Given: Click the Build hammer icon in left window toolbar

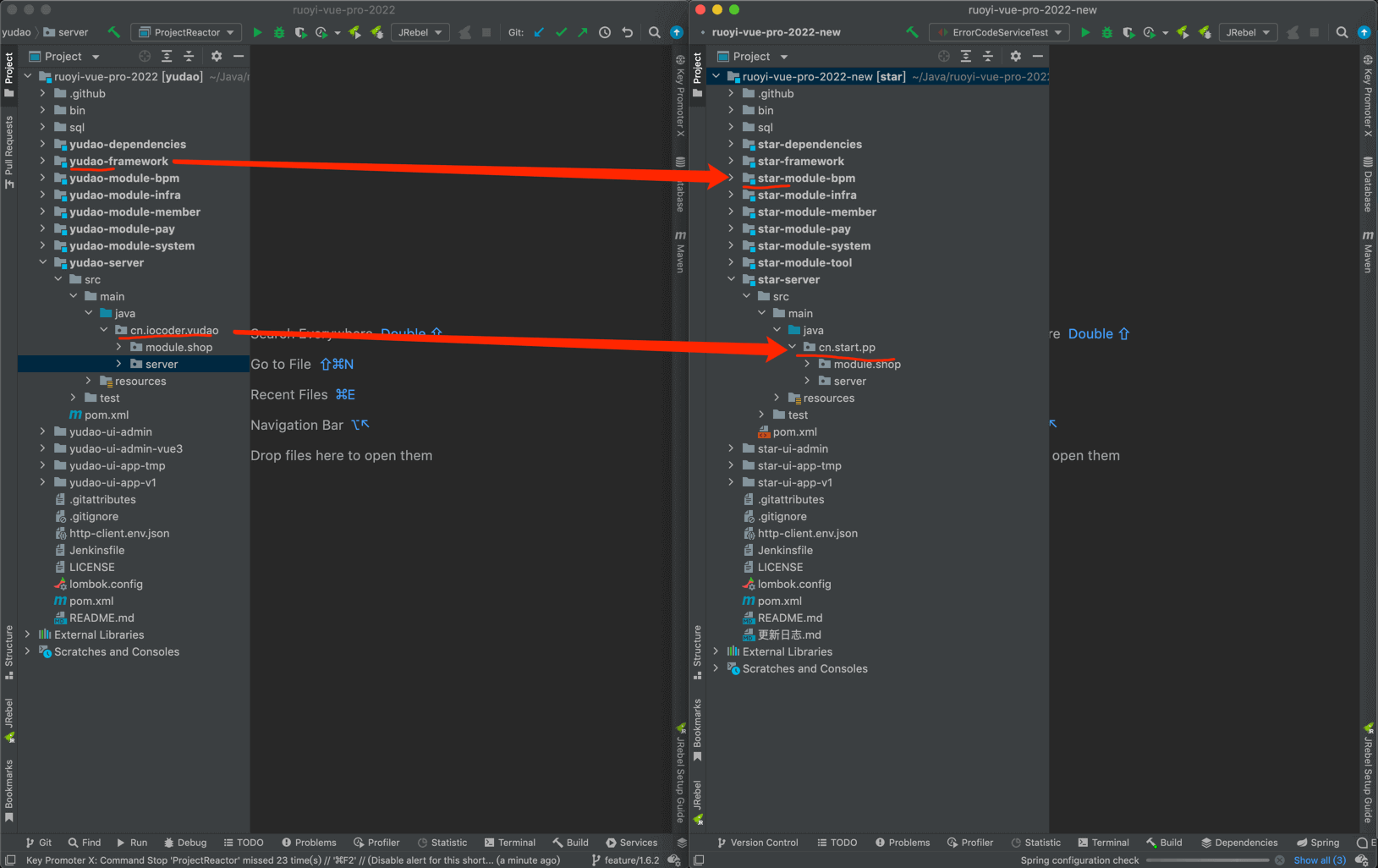Looking at the screenshot, I should coord(113,32).
